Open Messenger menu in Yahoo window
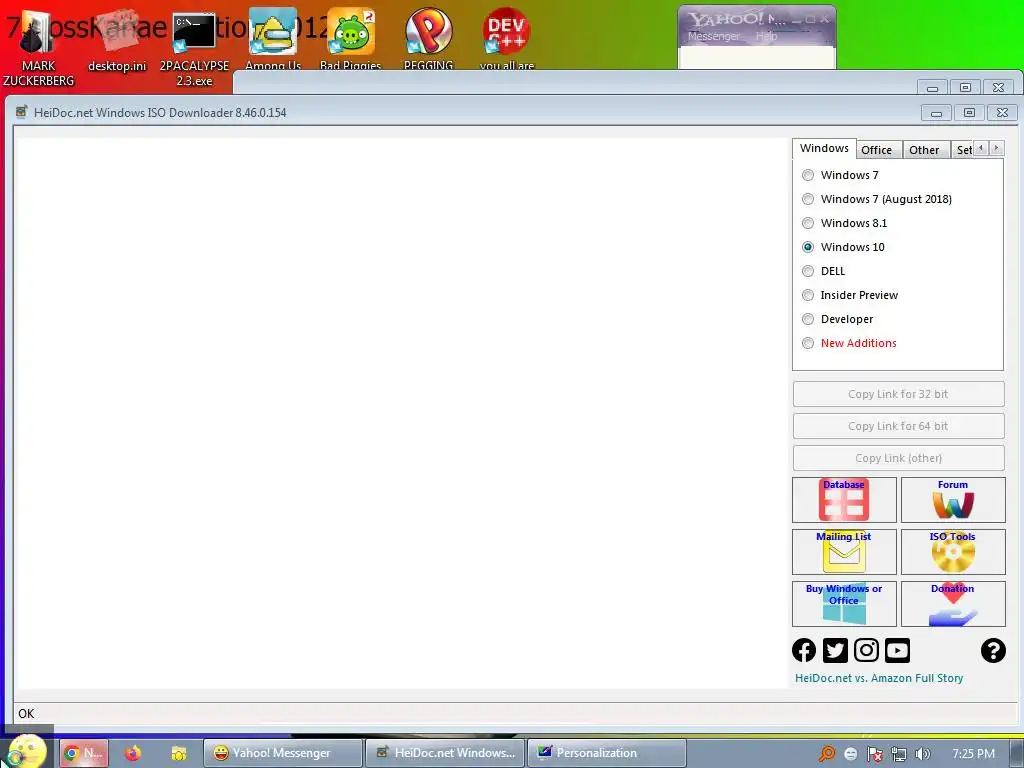Screen dimensions: 1024x768 click(x=714, y=36)
